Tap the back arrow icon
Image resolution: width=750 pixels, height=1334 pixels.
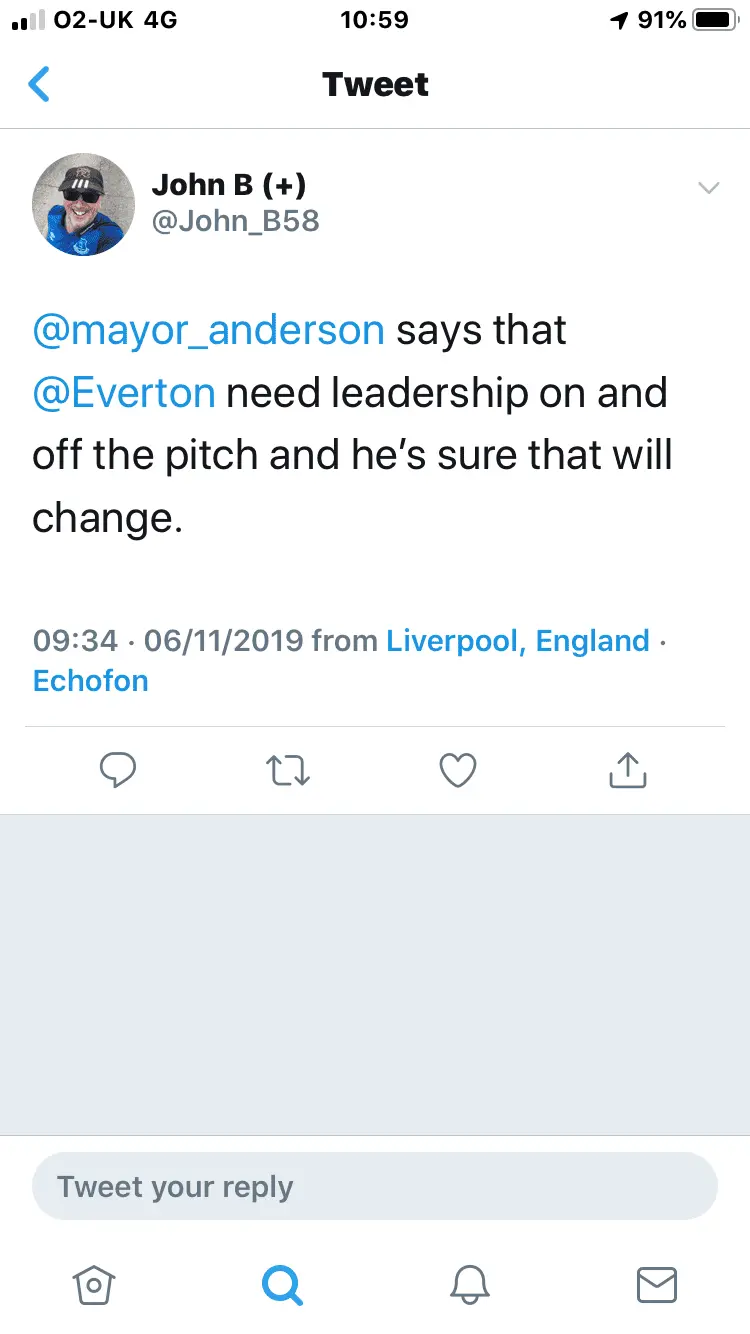click(x=40, y=85)
